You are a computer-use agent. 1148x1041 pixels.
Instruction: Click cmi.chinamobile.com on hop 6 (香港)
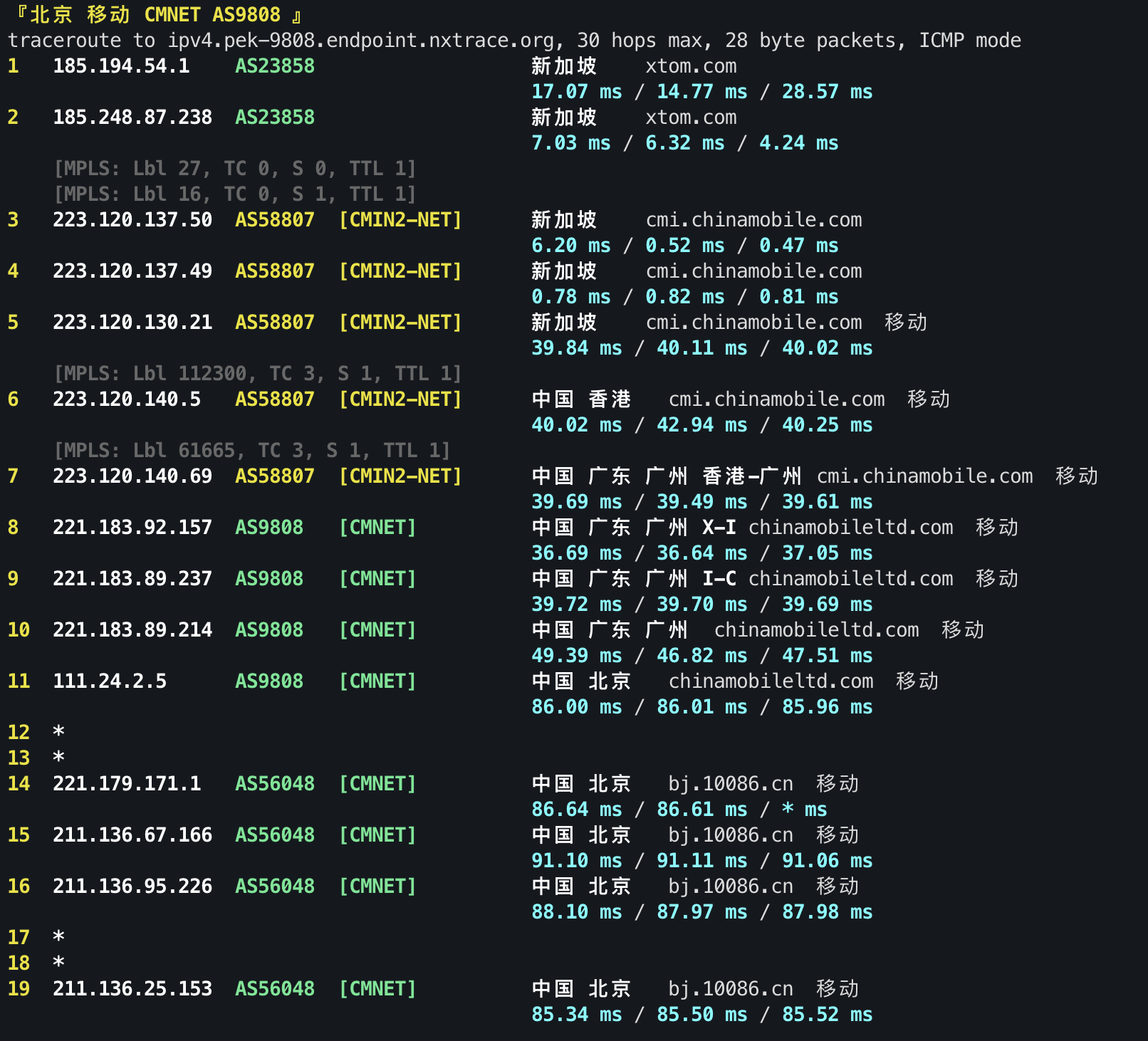[776, 399]
